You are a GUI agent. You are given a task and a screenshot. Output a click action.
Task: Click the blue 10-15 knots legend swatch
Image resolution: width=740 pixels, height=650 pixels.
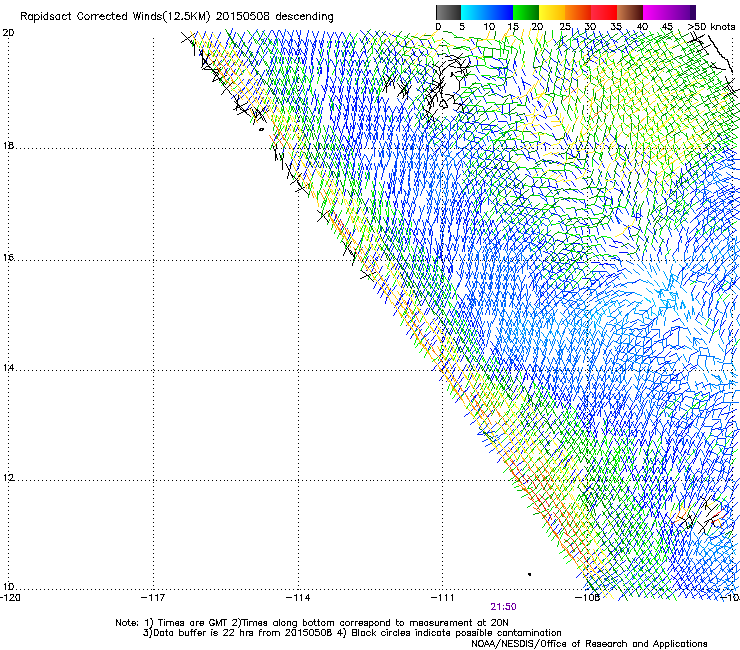click(x=500, y=13)
